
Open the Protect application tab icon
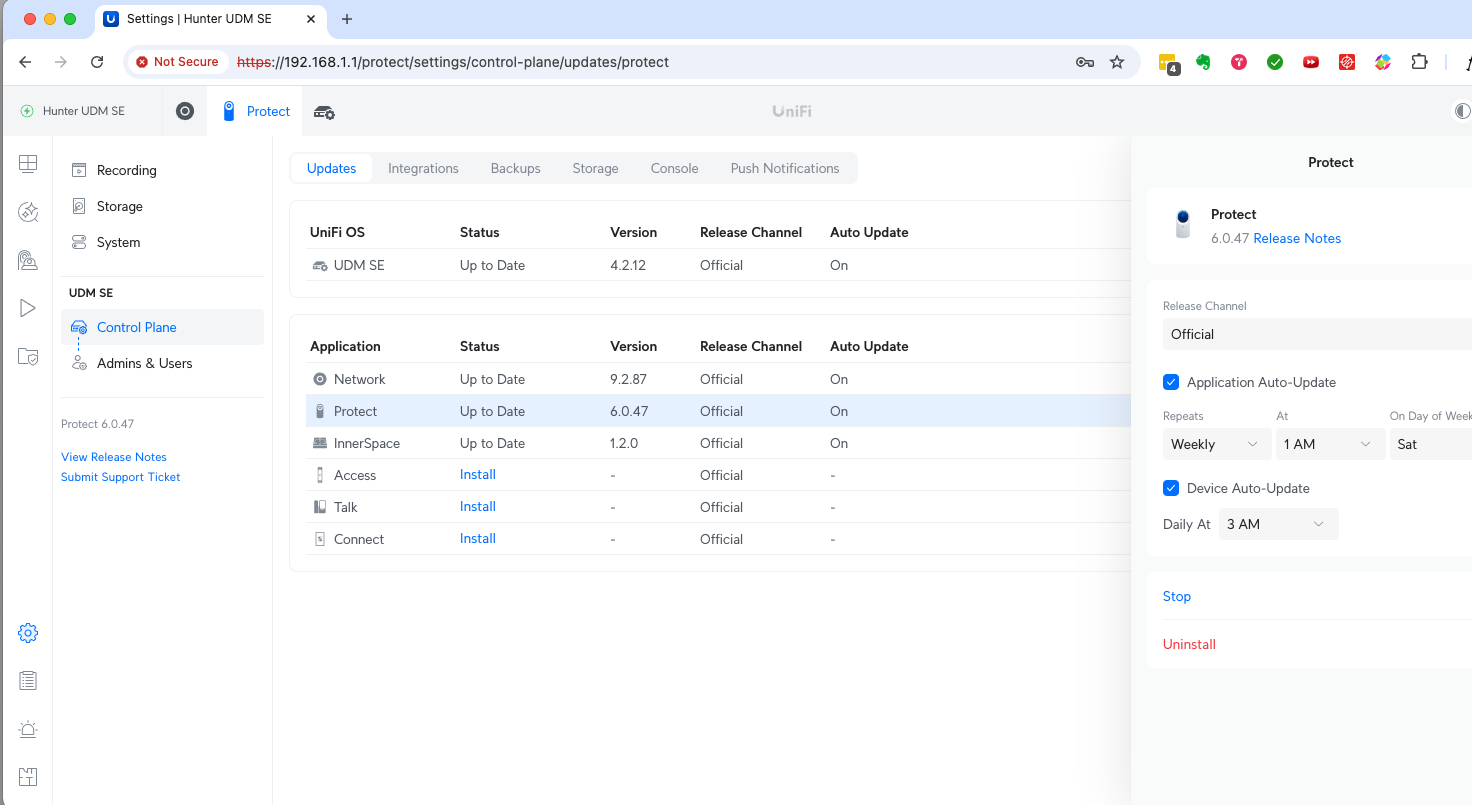pyautogui.click(x=229, y=111)
